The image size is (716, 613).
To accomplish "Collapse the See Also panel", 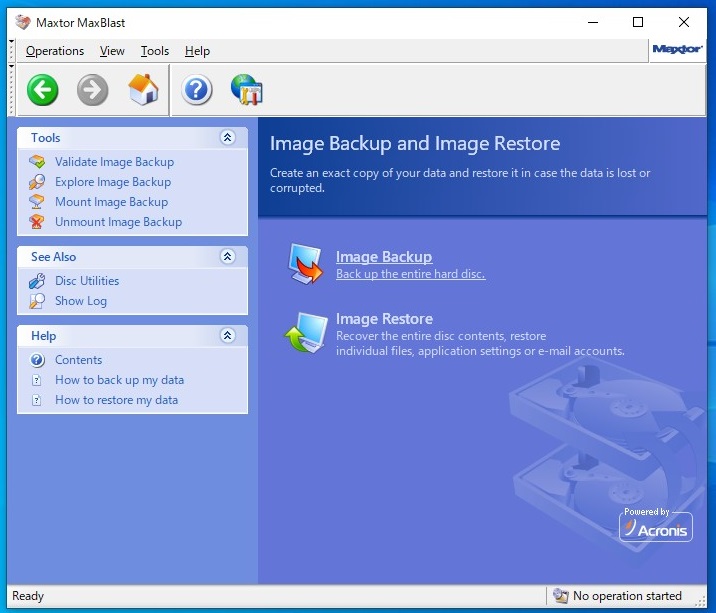I will click(227, 256).
